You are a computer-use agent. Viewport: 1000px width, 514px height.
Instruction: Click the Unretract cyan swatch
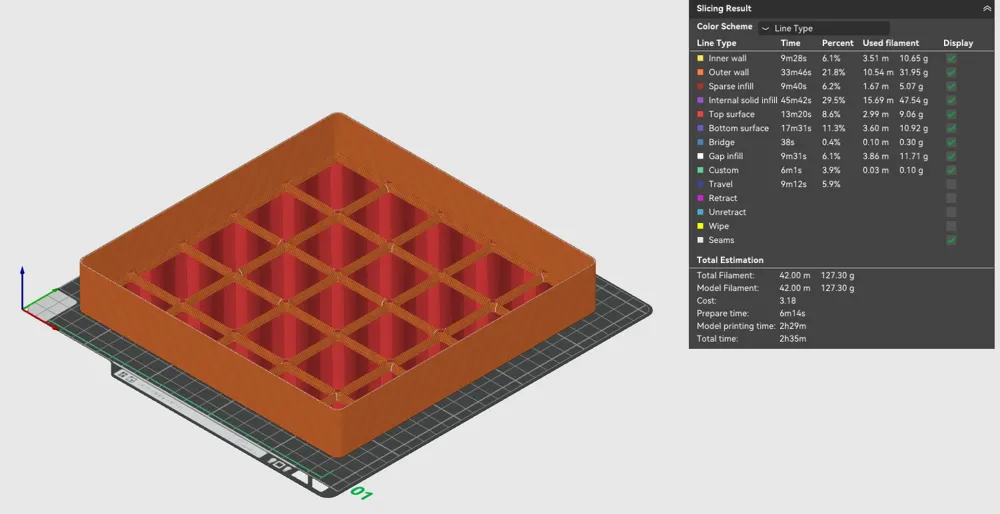pos(700,212)
